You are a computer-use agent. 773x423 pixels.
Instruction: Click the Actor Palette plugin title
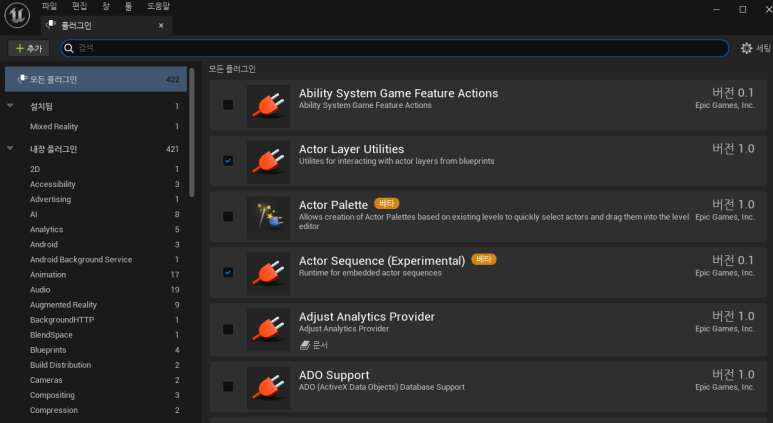pyautogui.click(x=333, y=205)
